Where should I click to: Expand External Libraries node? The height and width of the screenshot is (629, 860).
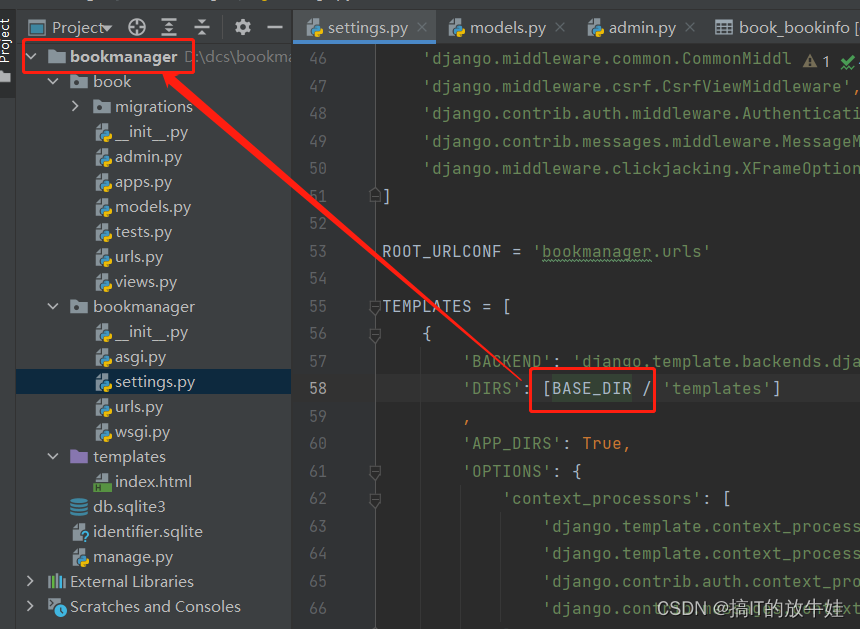coord(31,581)
